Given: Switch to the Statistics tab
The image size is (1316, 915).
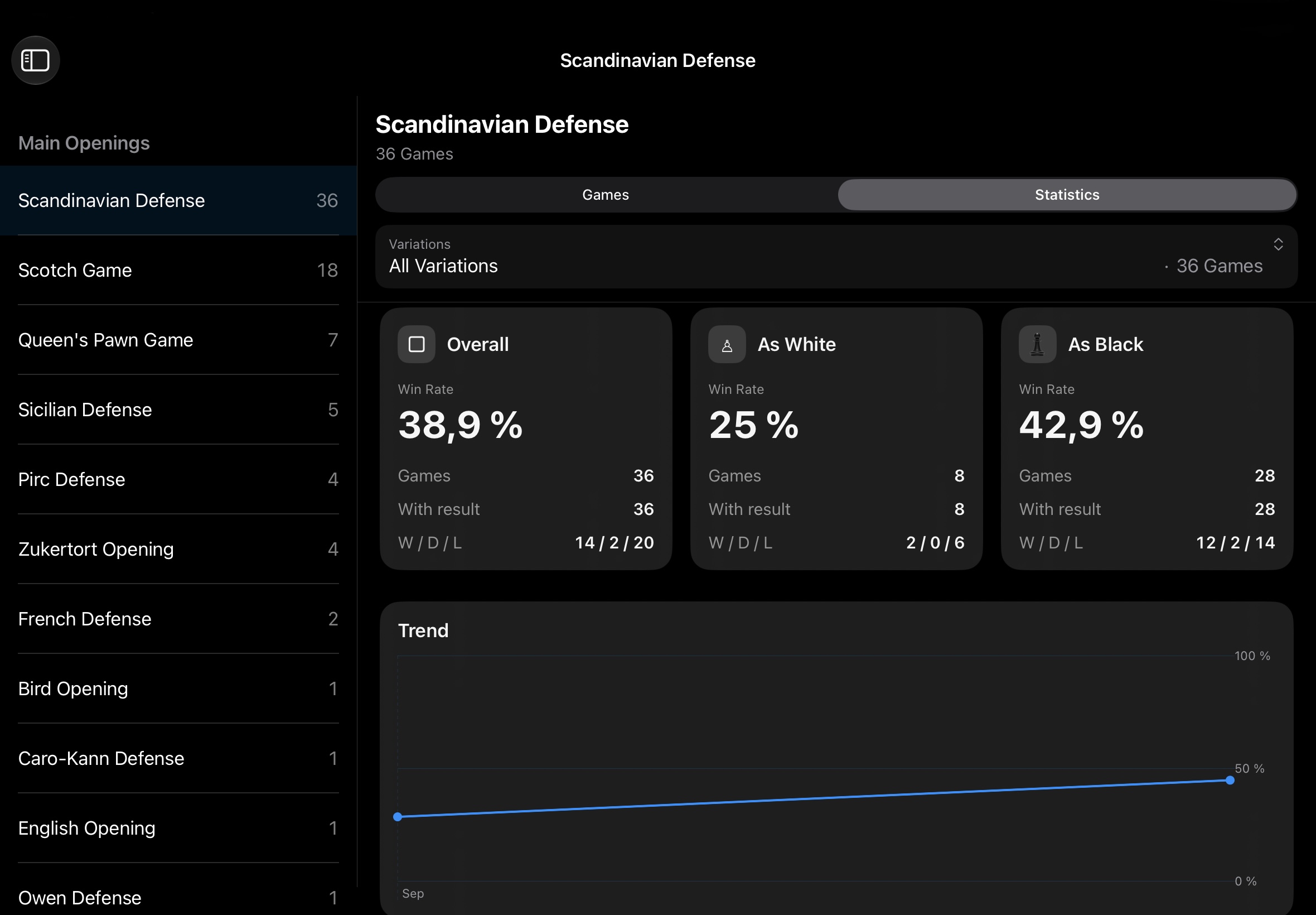Looking at the screenshot, I should pos(1067,195).
